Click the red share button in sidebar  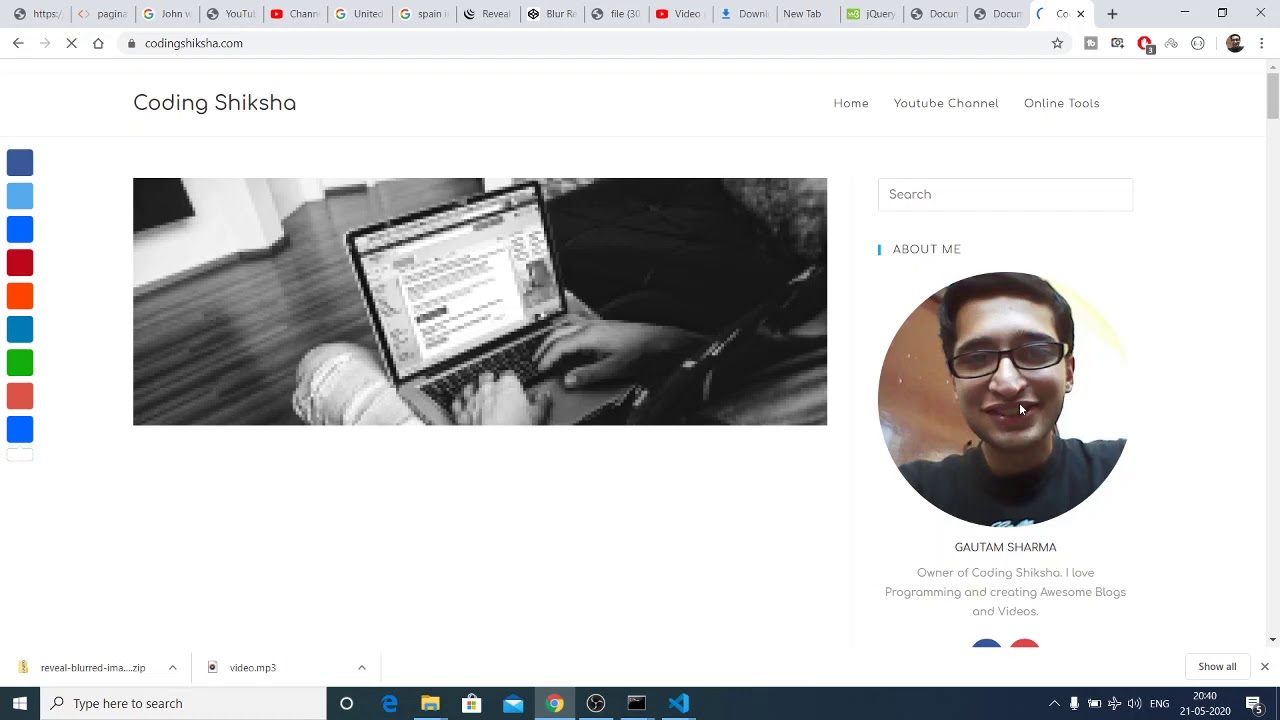click(20, 263)
